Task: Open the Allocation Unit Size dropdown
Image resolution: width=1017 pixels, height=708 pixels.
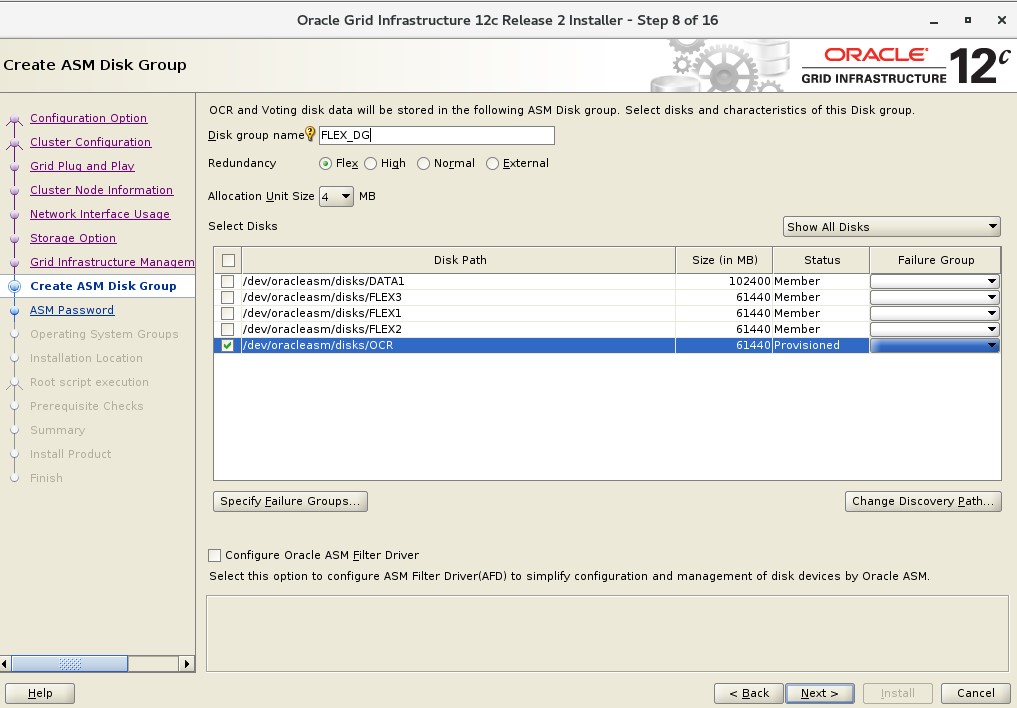Action: click(x=337, y=196)
